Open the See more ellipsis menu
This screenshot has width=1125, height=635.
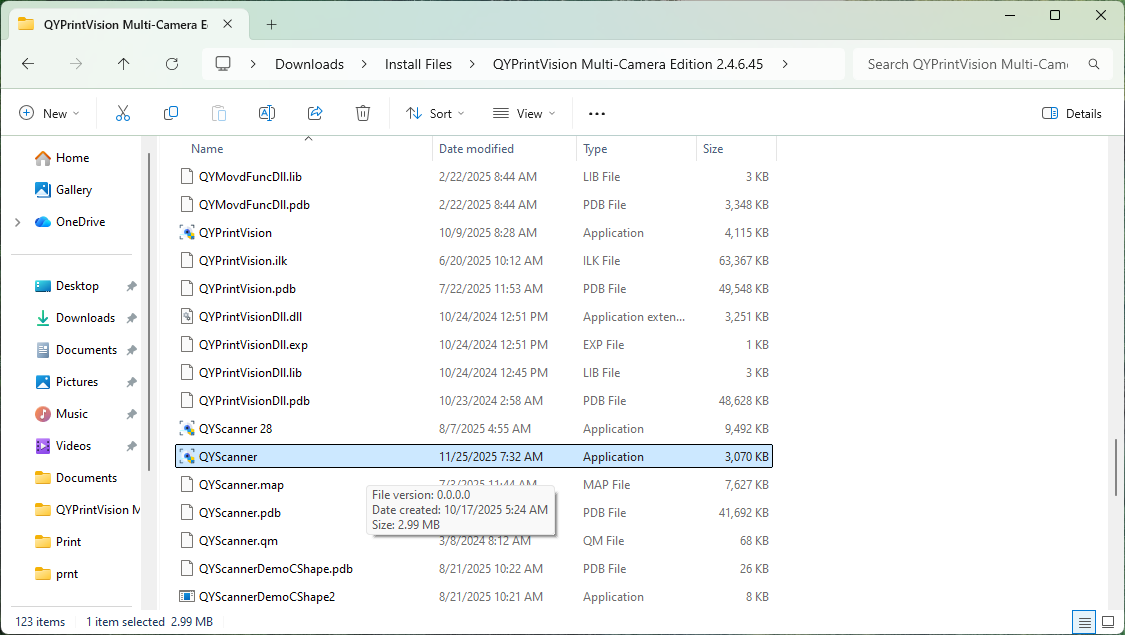[x=597, y=113]
